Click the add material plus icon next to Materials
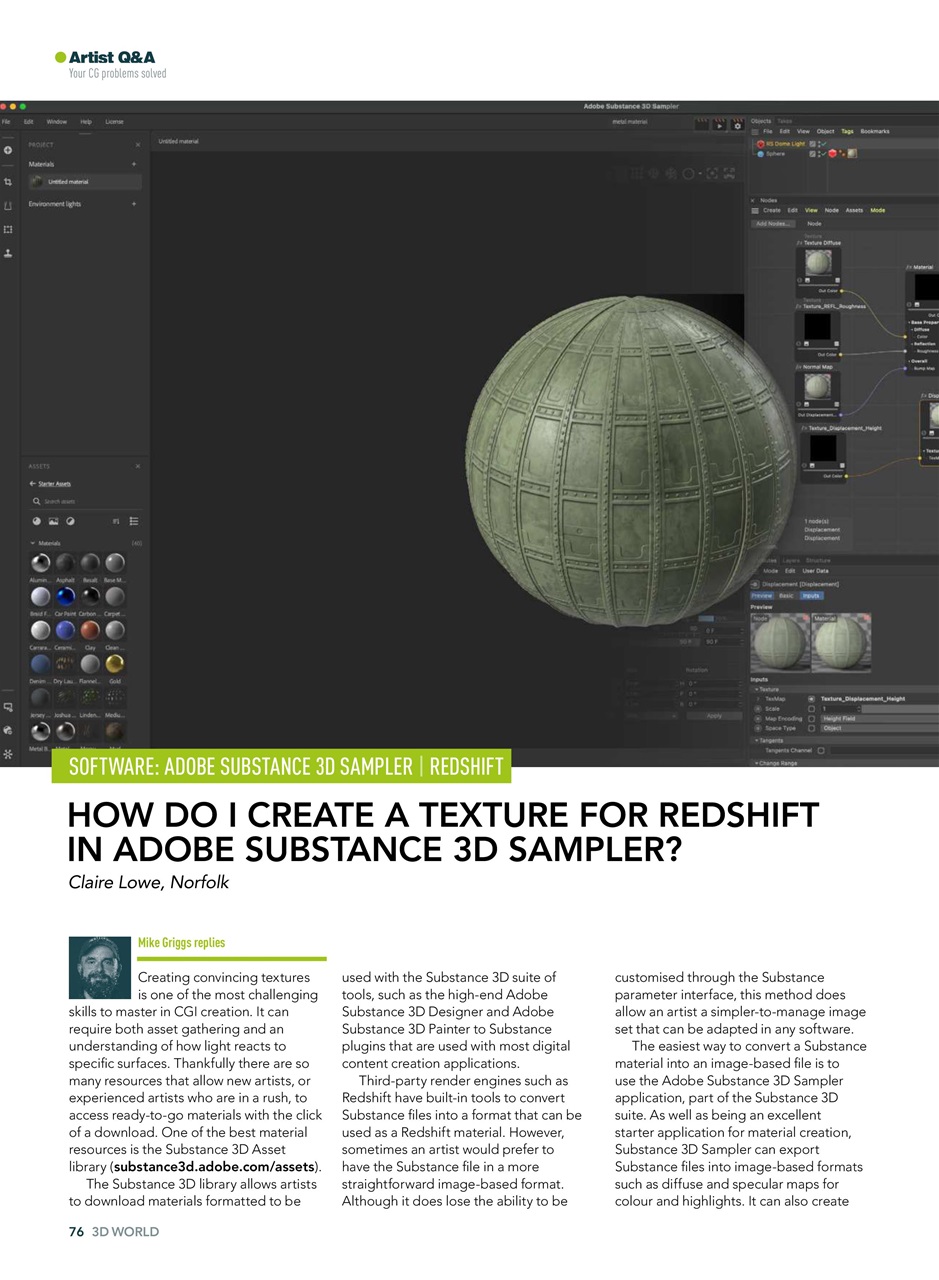Image resolution: width=939 pixels, height=1280 pixels. pyautogui.click(x=134, y=164)
